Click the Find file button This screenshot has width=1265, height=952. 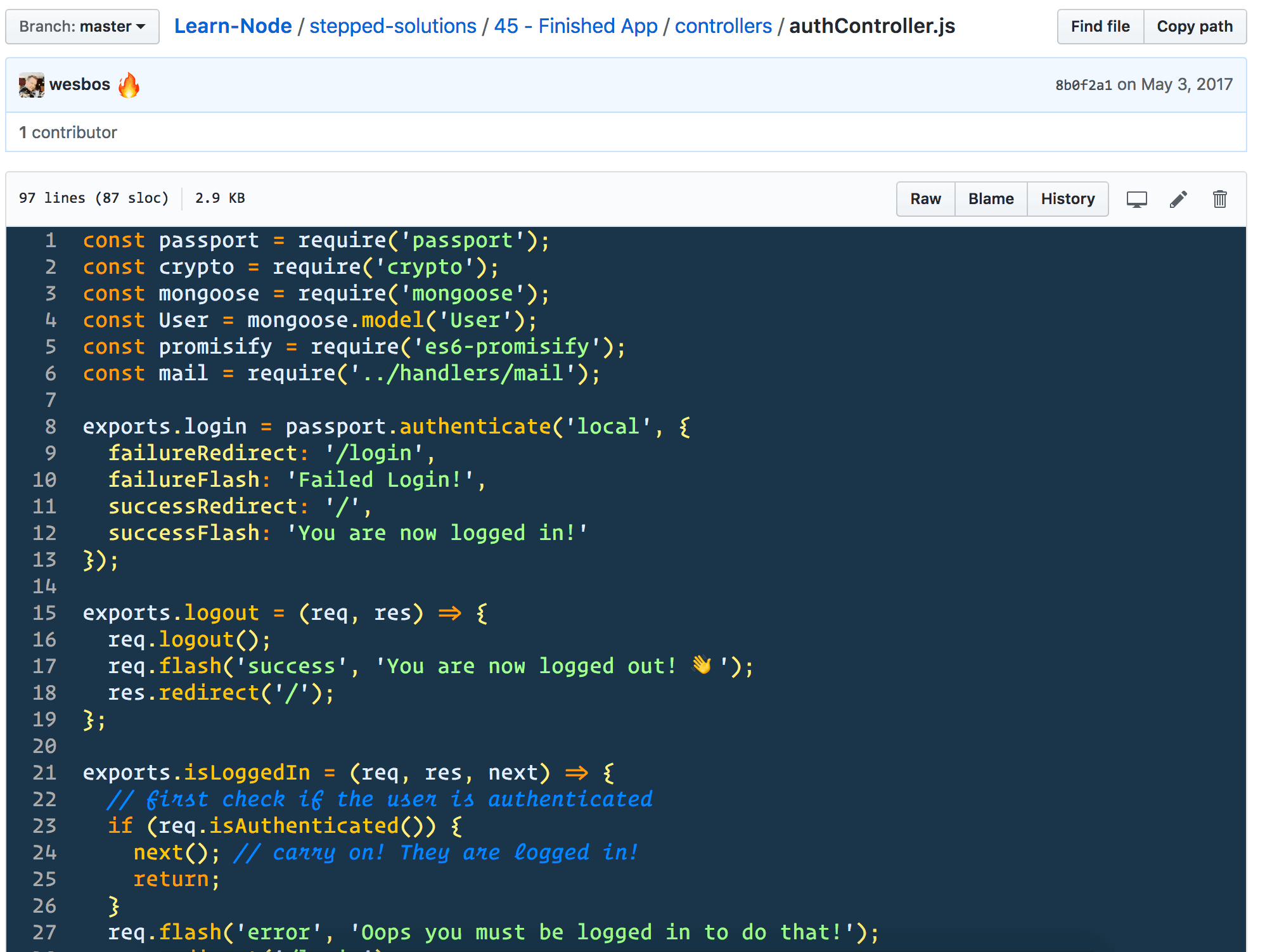pyautogui.click(x=1100, y=27)
